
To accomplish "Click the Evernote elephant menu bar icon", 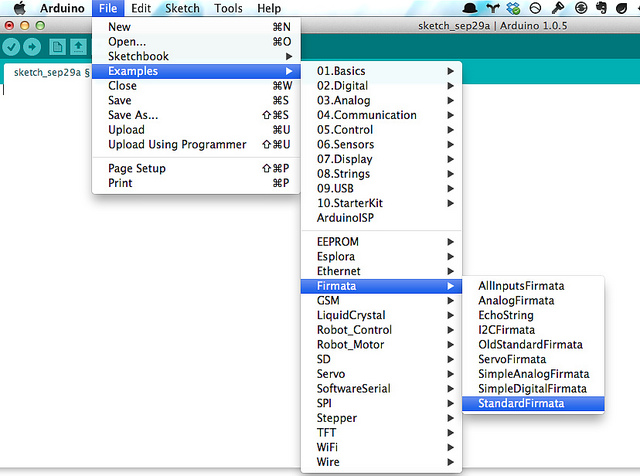I will click(601, 8).
